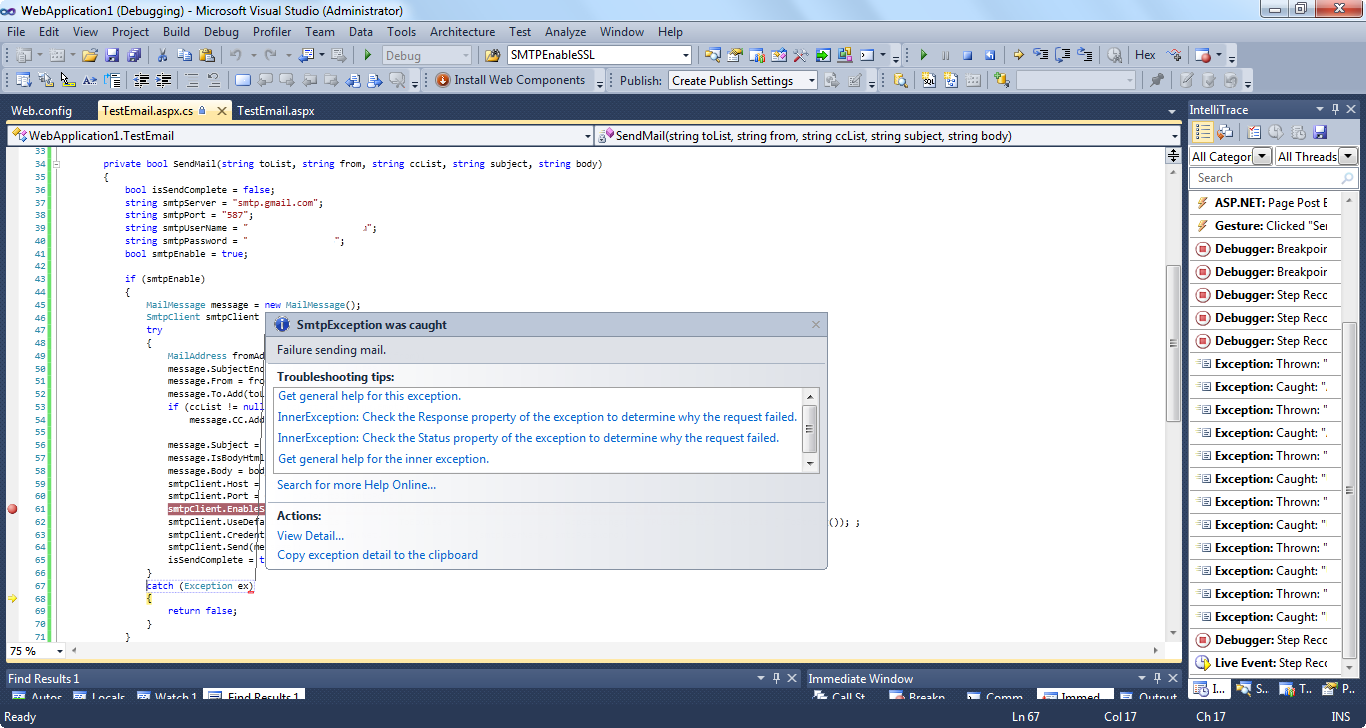Image resolution: width=1366 pixels, height=728 pixels.
Task: Expand the All Categories filter dropdown
Action: pyautogui.click(x=1262, y=156)
